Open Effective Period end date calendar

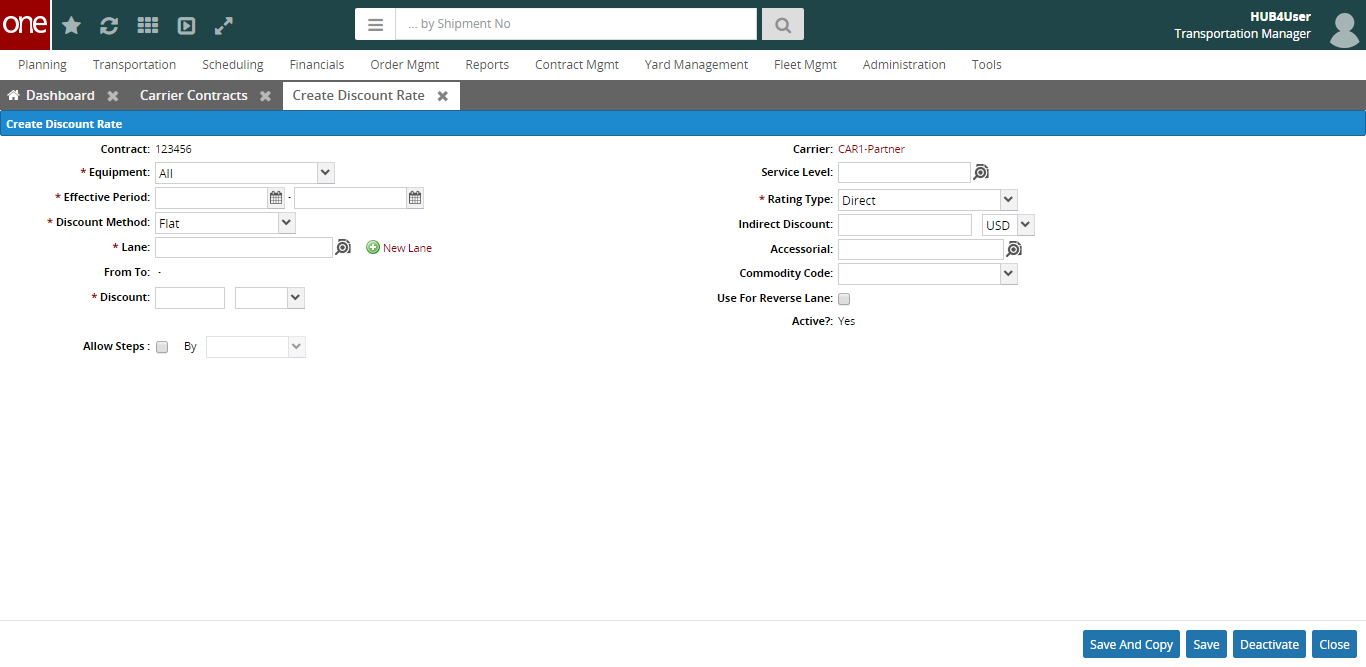(x=415, y=198)
